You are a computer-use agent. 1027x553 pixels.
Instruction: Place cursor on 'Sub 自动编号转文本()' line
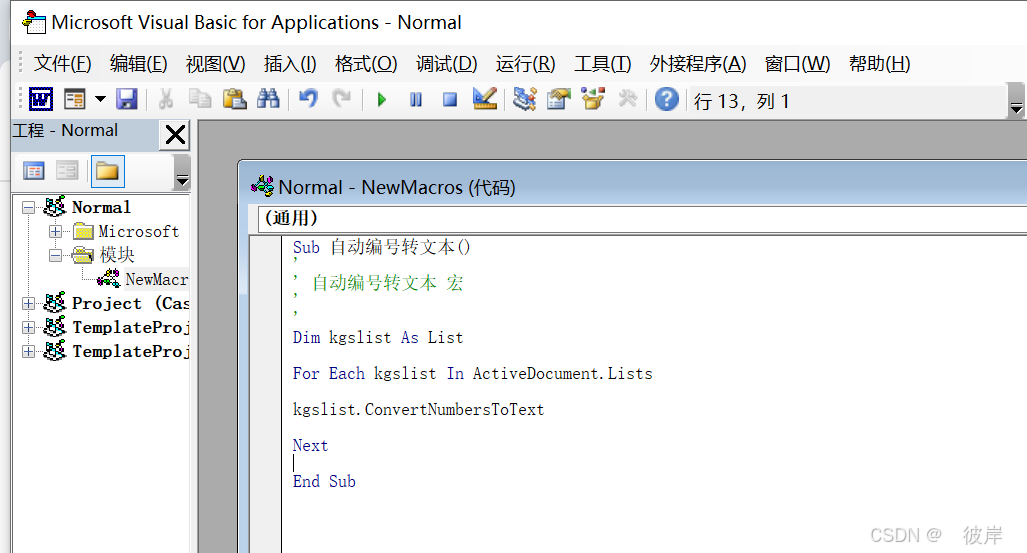(381, 248)
